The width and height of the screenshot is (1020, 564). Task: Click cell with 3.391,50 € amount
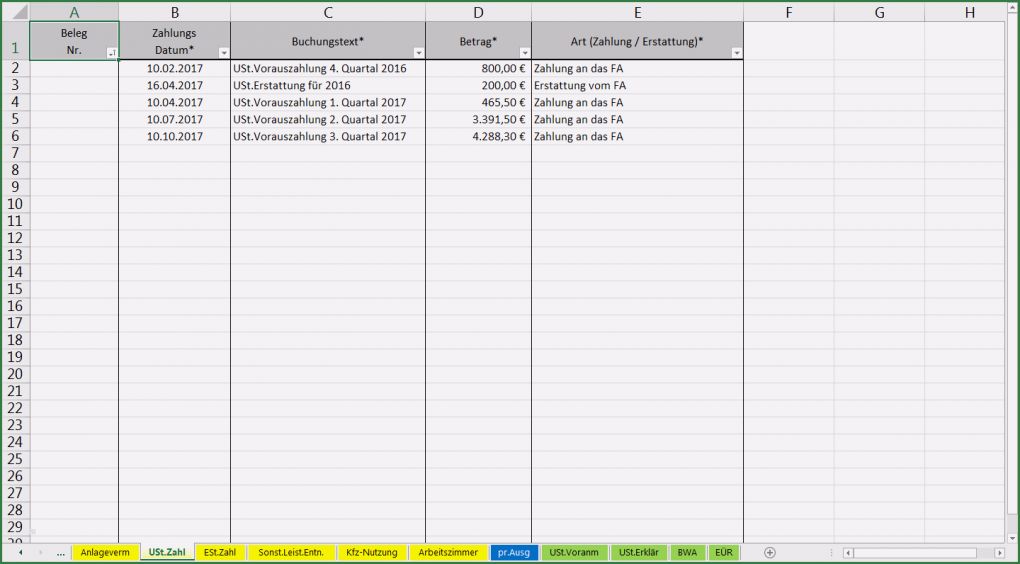click(478, 119)
